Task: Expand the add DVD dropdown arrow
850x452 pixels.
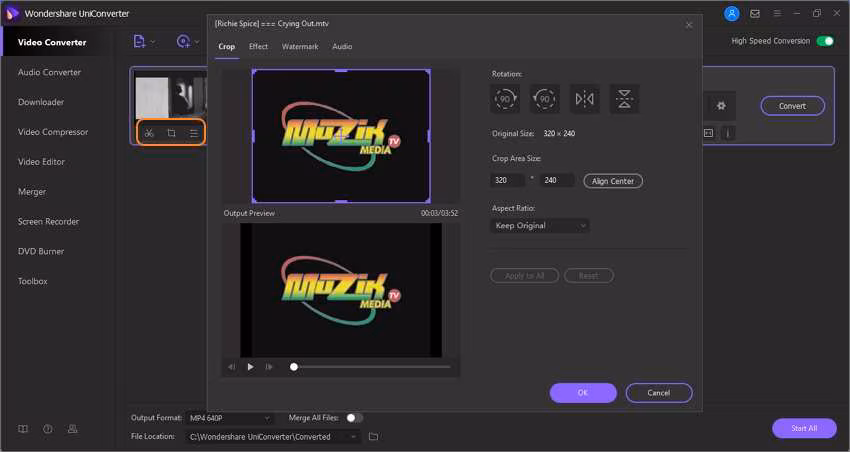Action: [x=197, y=42]
